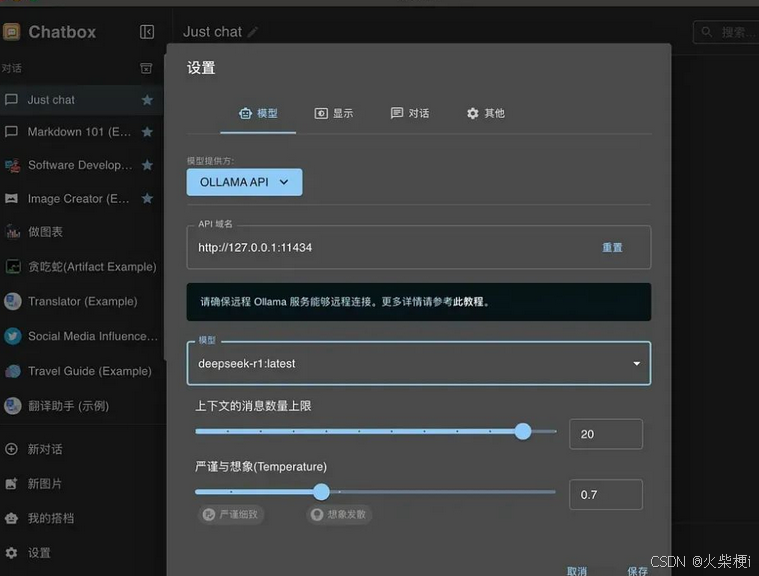Create a new image with 新图片

point(81,484)
